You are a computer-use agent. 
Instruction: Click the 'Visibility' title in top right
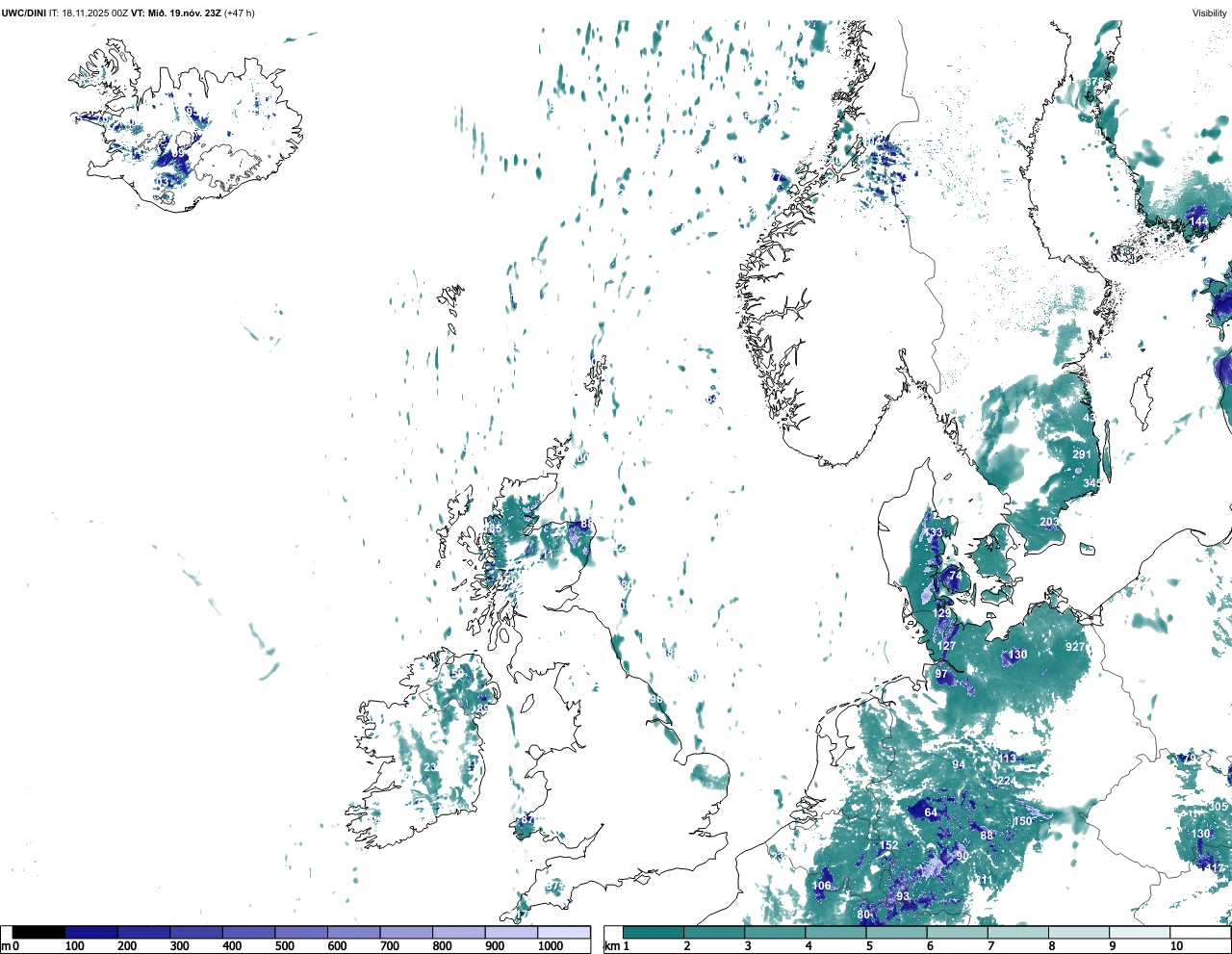click(x=1210, y=13)
